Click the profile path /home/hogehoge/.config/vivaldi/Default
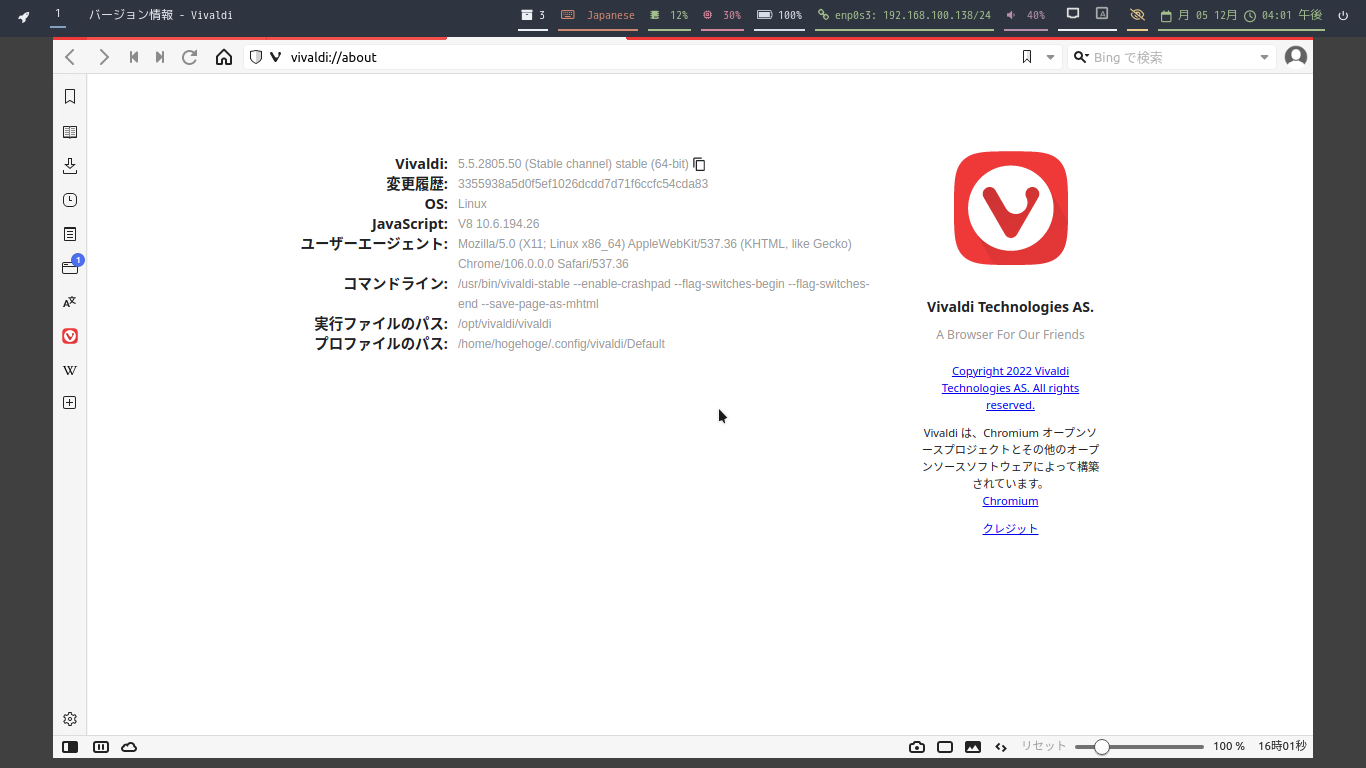This screenshot has height=768, width=1366. [561, 344]
